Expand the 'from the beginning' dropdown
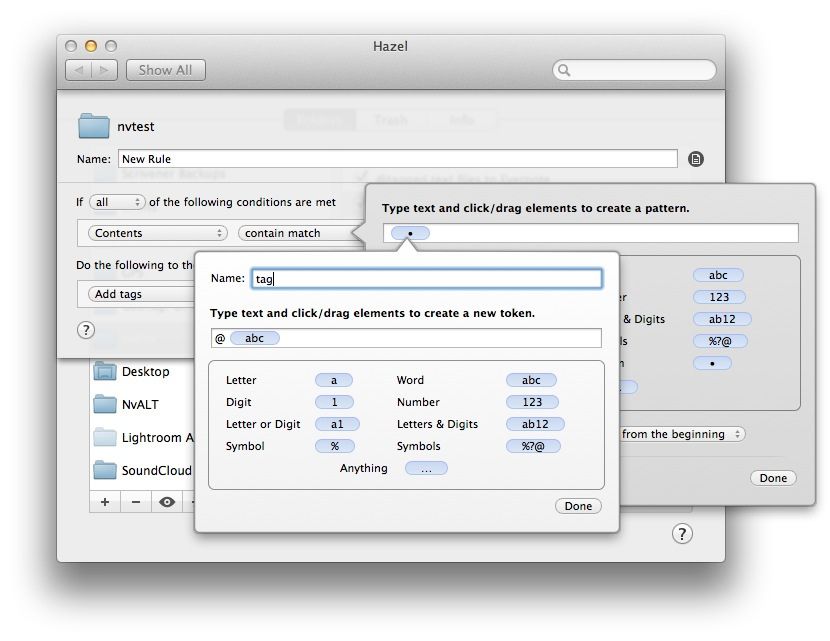Viewport: 830px width, 641px height. tap(682, 434)
